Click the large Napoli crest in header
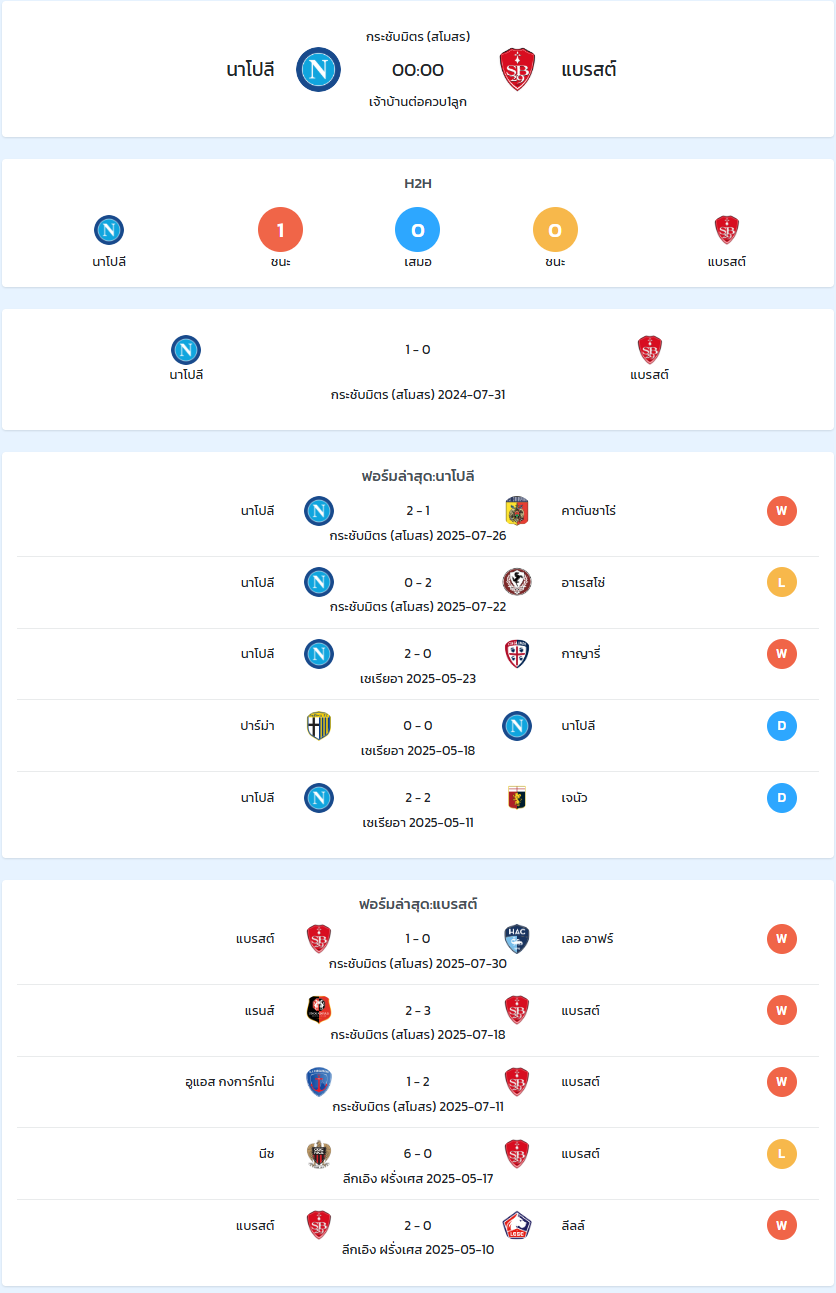836x1293 pixels. point(319,70)
